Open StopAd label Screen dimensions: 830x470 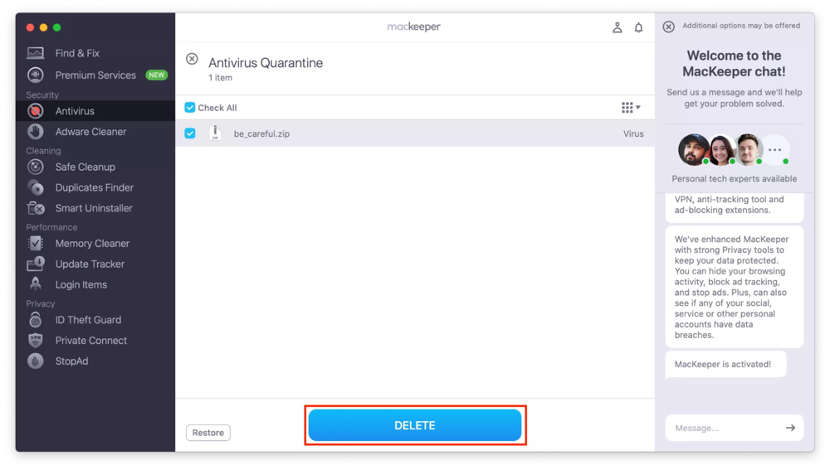point(71,361)
